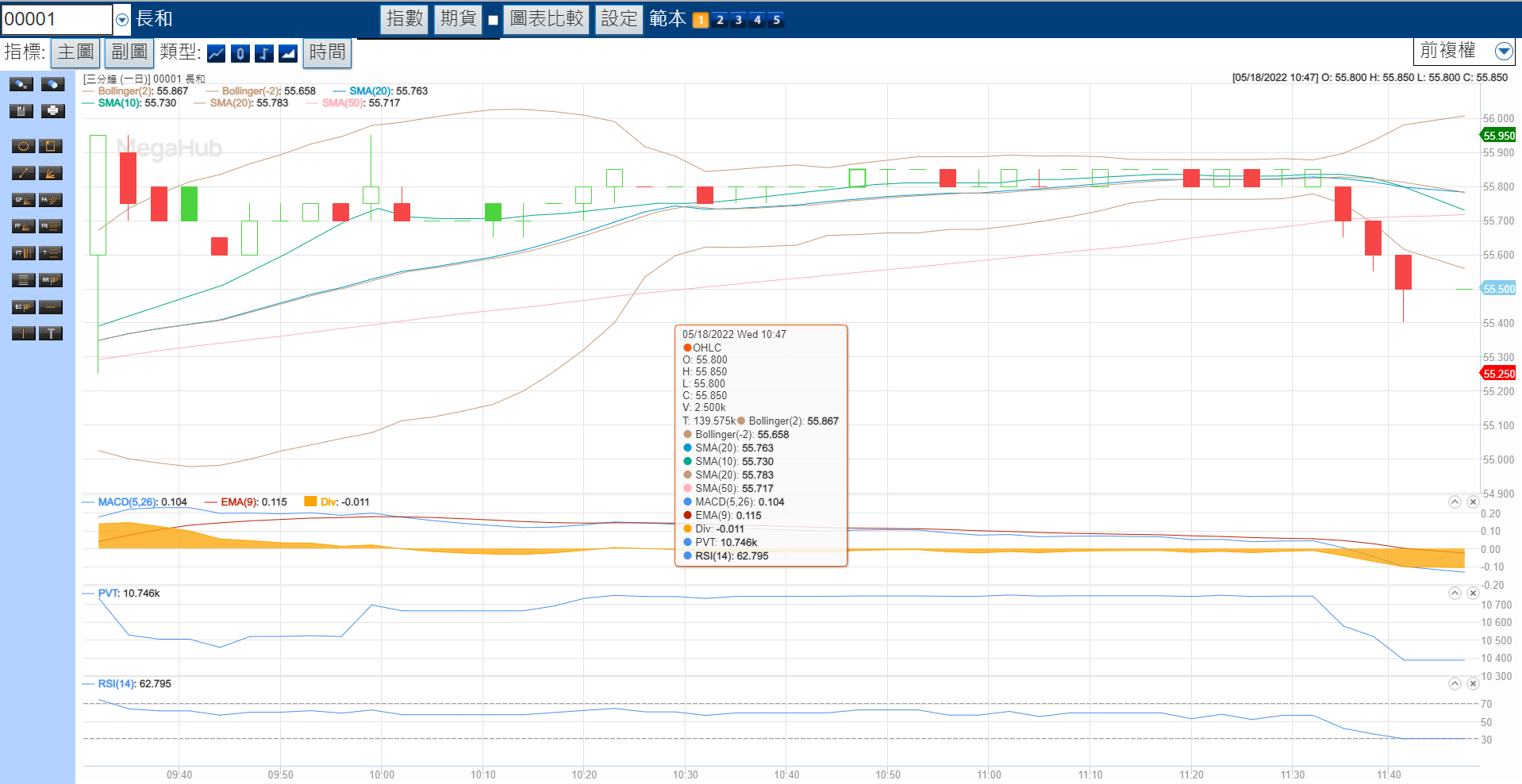
Task: Select the erase-selected-drawing eraser tool
Action: click(21, 84)
